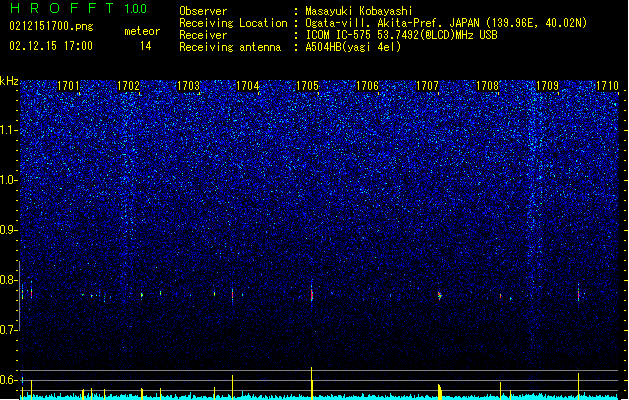Click the 1706 time marker

tap(367, 86)
